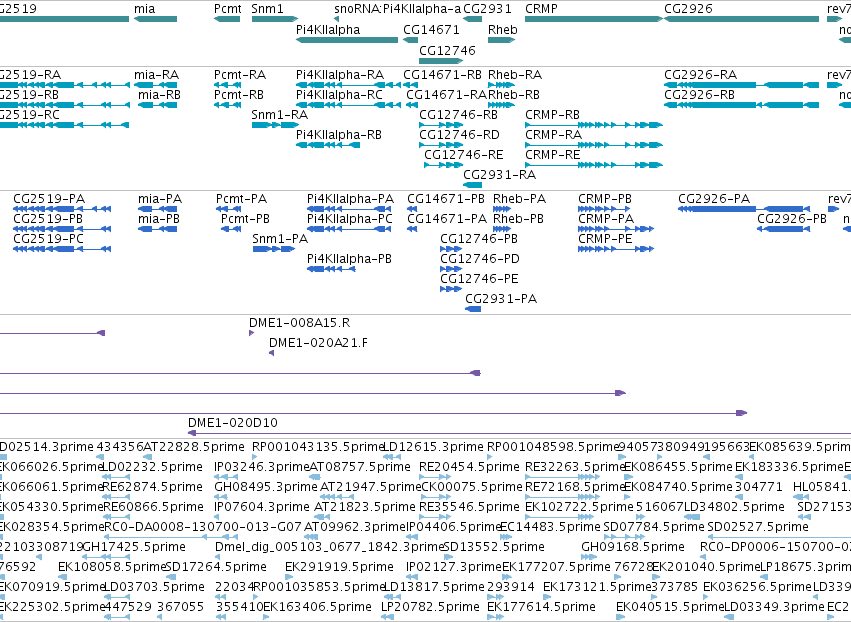Select the mia-PB protein
This screenshot has height=622, width=851.
[x=157, y=229]
